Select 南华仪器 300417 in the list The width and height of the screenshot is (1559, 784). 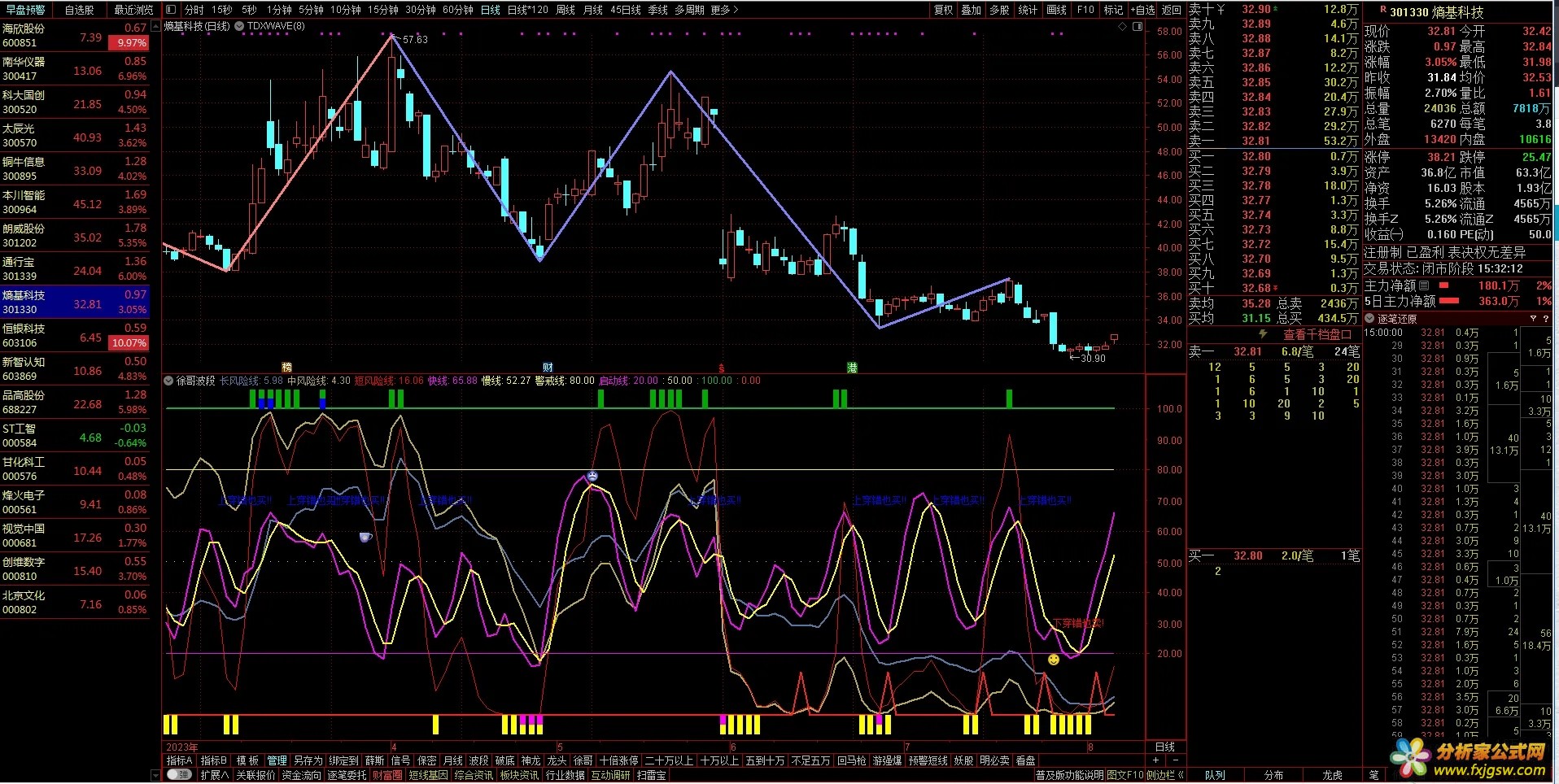[75, 69]
